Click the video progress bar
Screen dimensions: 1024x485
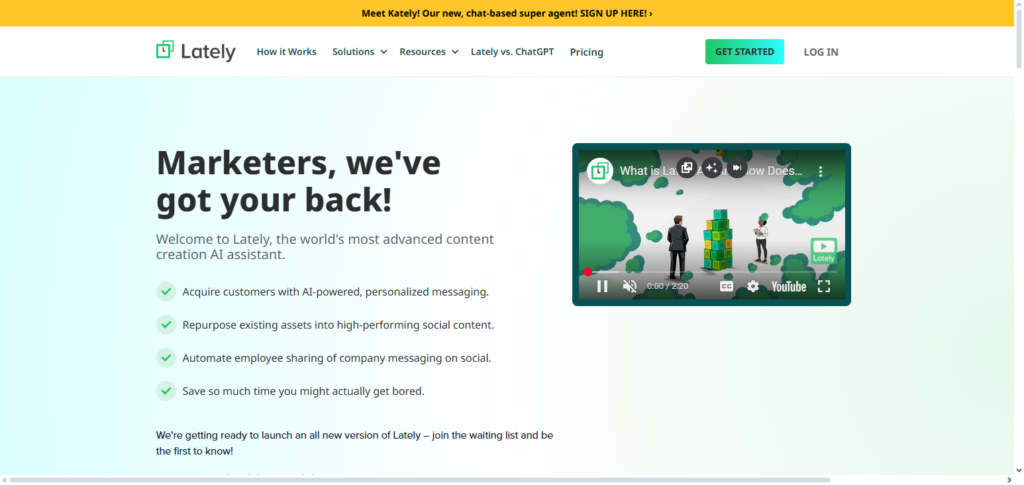712,272
